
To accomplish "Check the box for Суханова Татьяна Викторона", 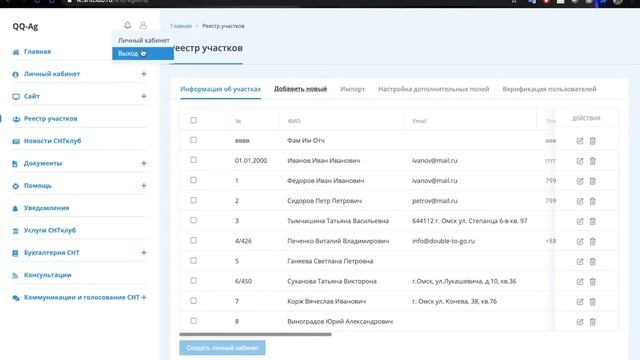I will (193, 280).
